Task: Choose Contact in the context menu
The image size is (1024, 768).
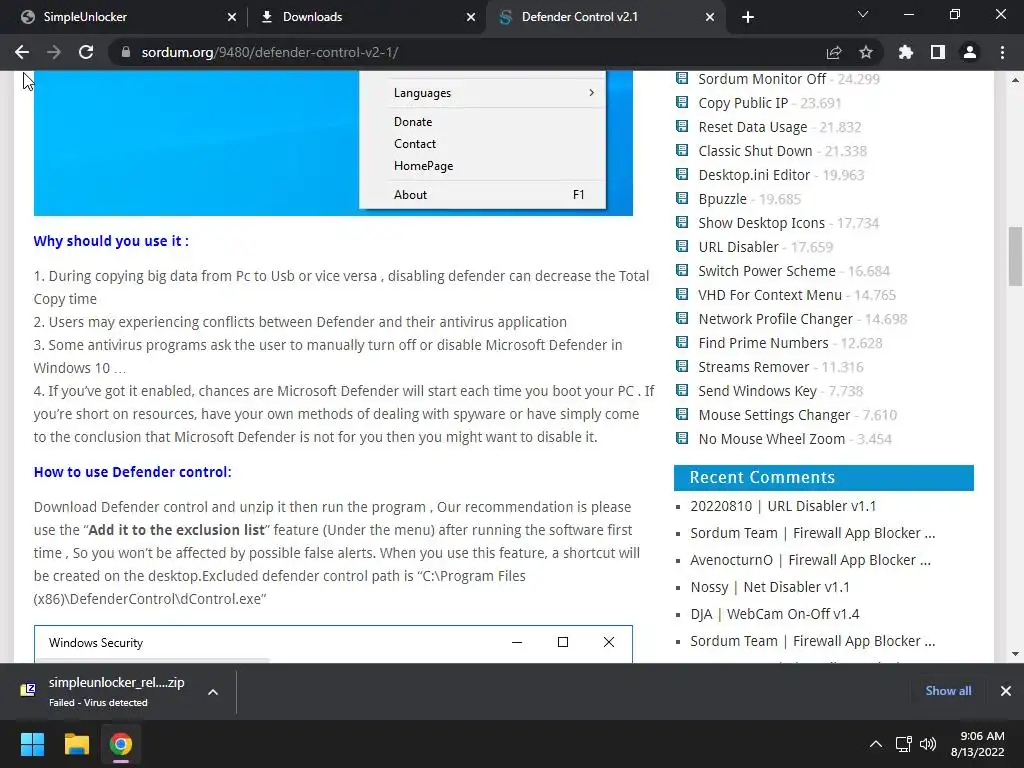Action: pyautogui.click(x=415, y=144)
